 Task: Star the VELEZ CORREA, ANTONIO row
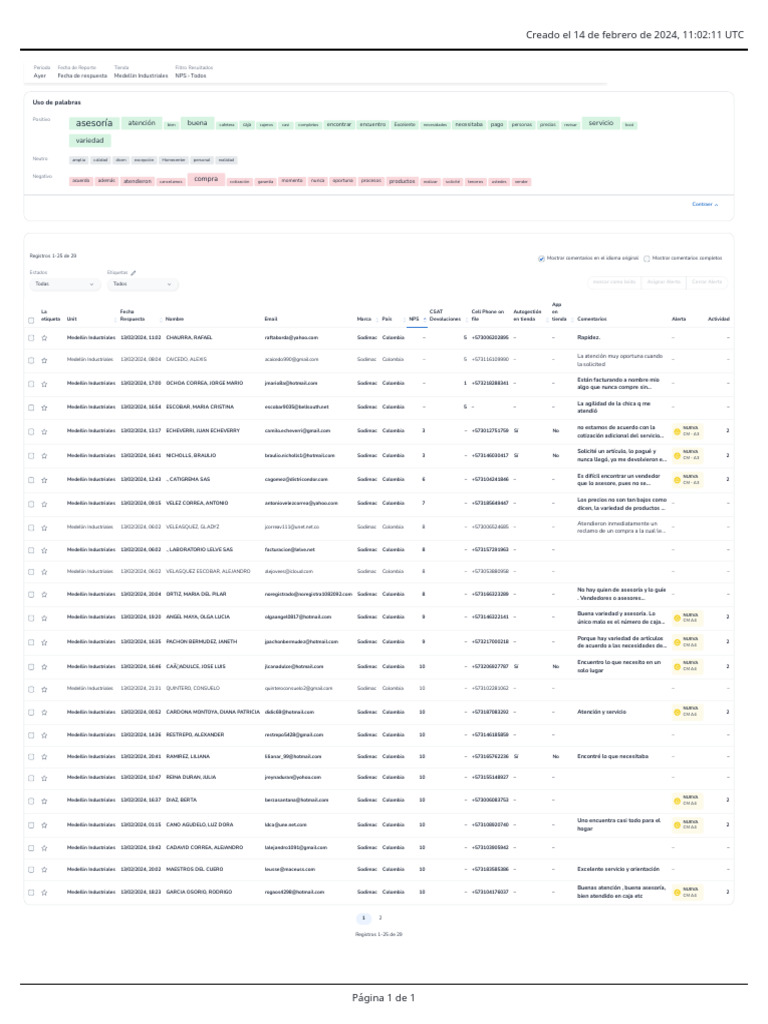(44, 504)
